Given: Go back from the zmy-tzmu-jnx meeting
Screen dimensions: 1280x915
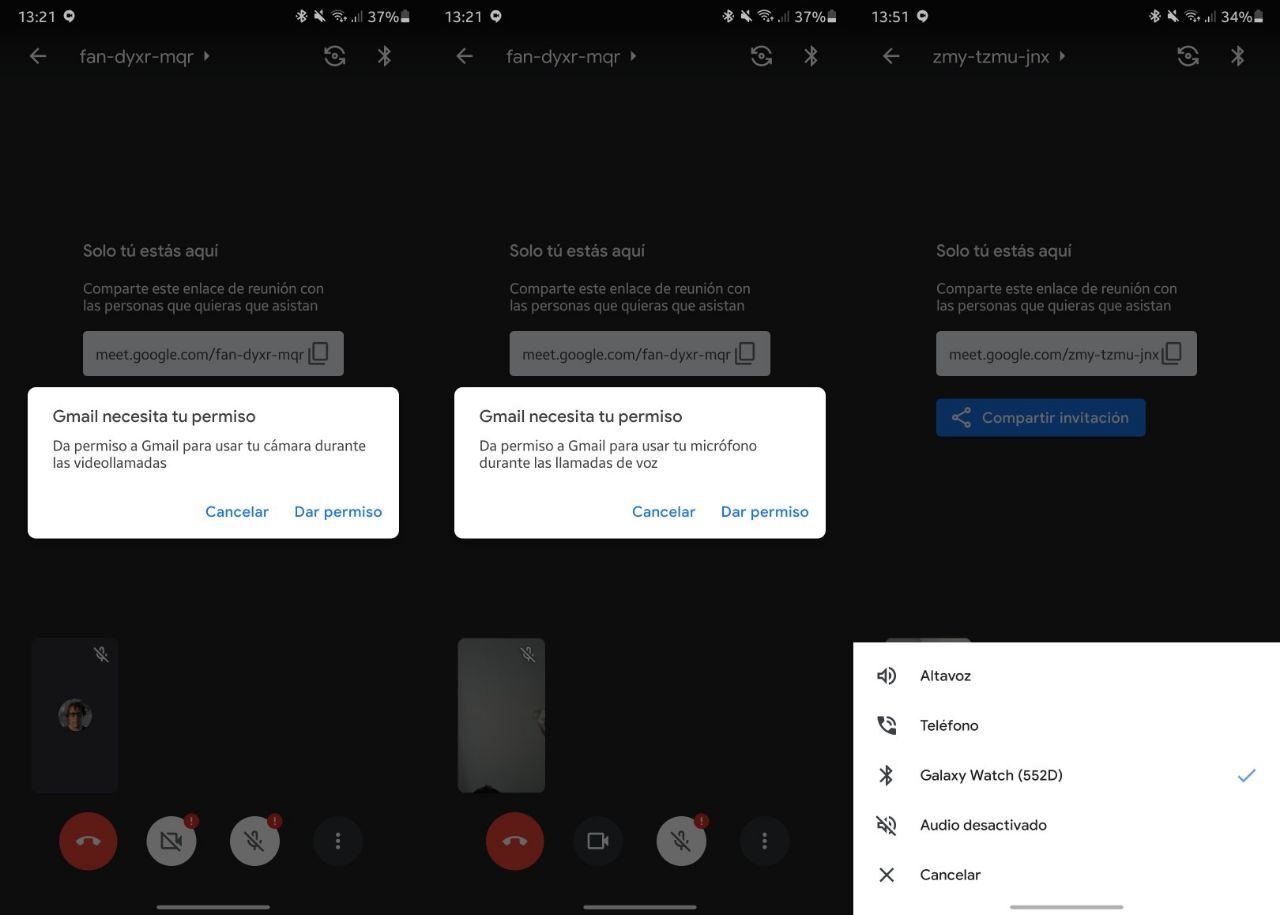Looking at the screenshot, I should point(891,56).
